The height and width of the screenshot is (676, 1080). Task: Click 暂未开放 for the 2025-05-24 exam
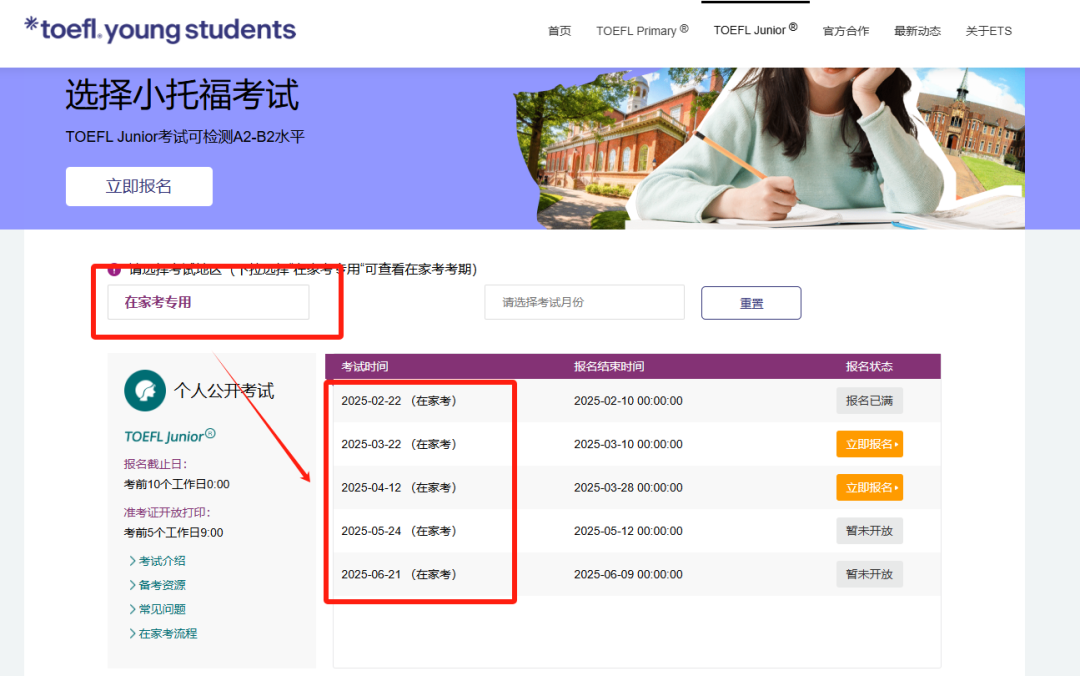[869, 531]
